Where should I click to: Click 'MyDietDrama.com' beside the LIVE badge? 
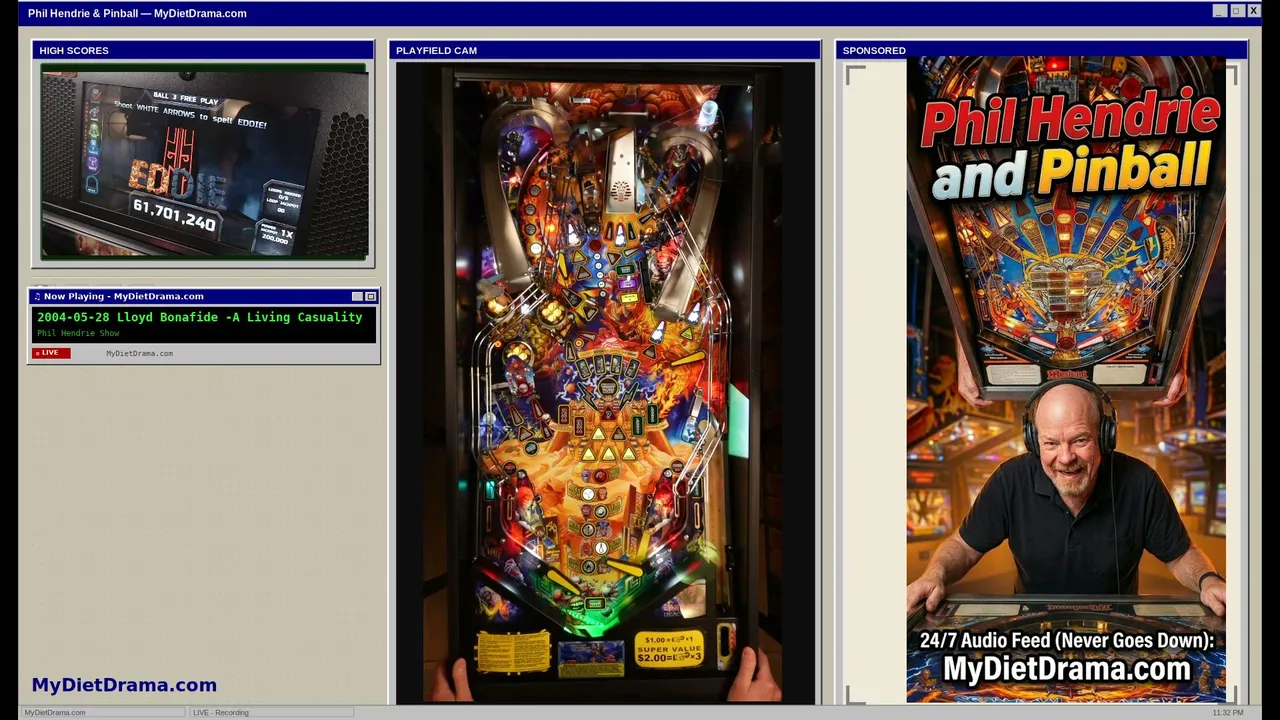click(x=139, y=353)
